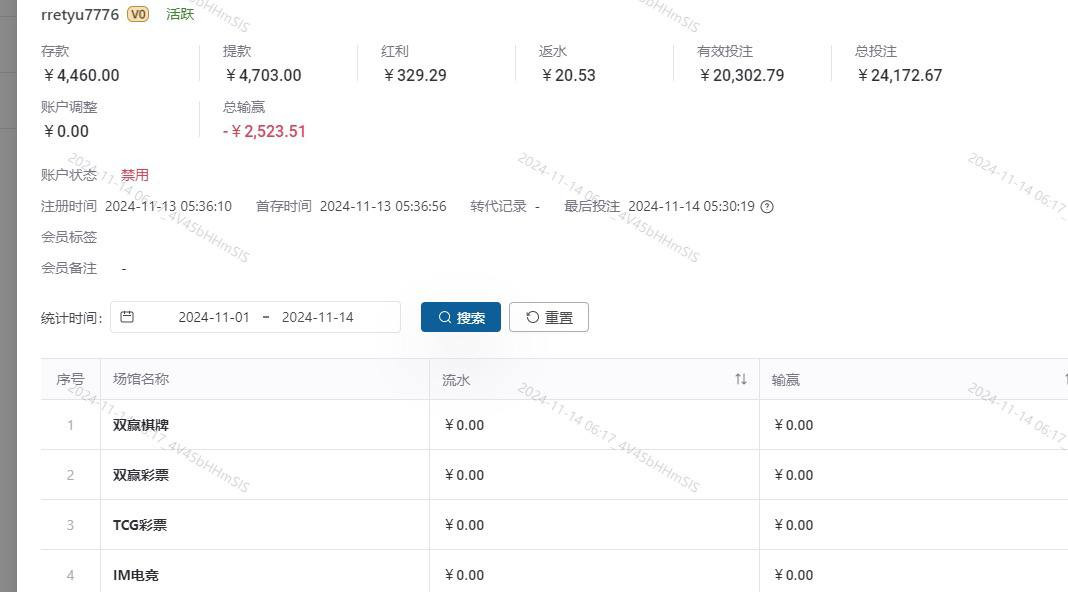Click the 禁用 account status text

(x=135, y=175)
